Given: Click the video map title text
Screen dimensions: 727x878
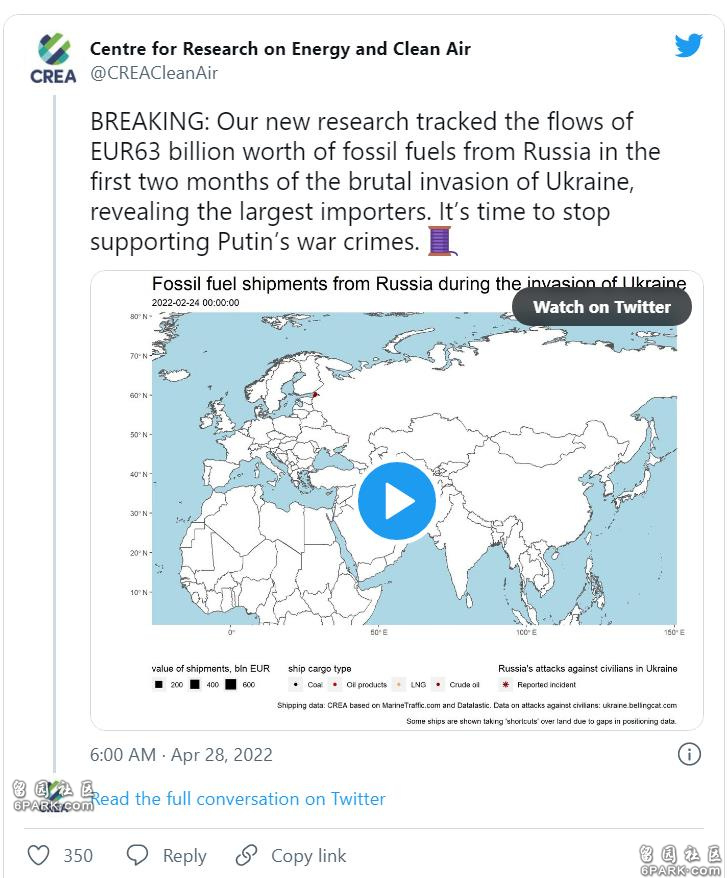Looking at the screenshot, I should pos(419,283).
